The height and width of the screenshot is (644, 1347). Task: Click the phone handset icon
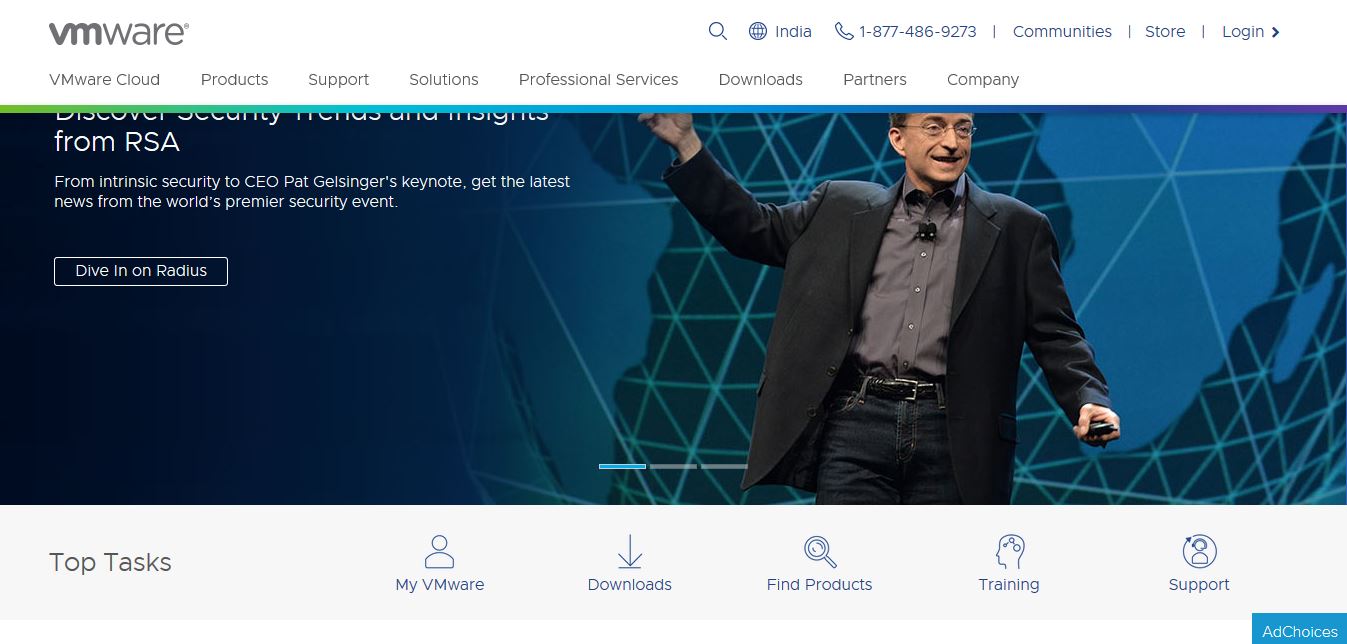pos(844,31)
